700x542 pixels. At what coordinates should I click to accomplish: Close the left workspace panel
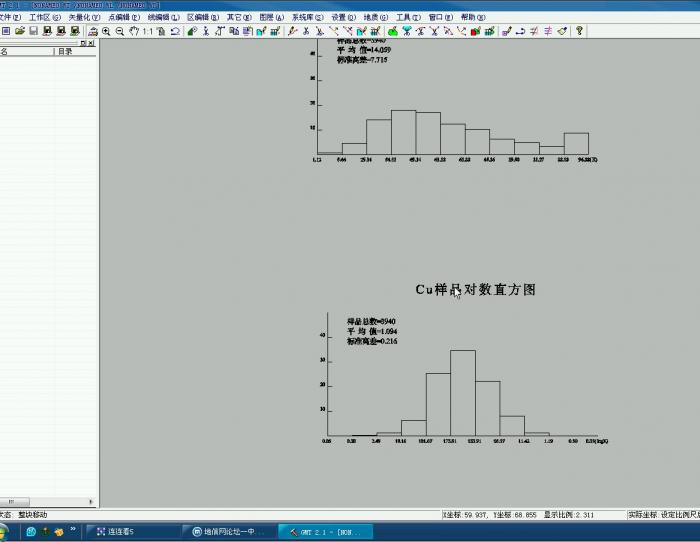(x=92, y=43)
